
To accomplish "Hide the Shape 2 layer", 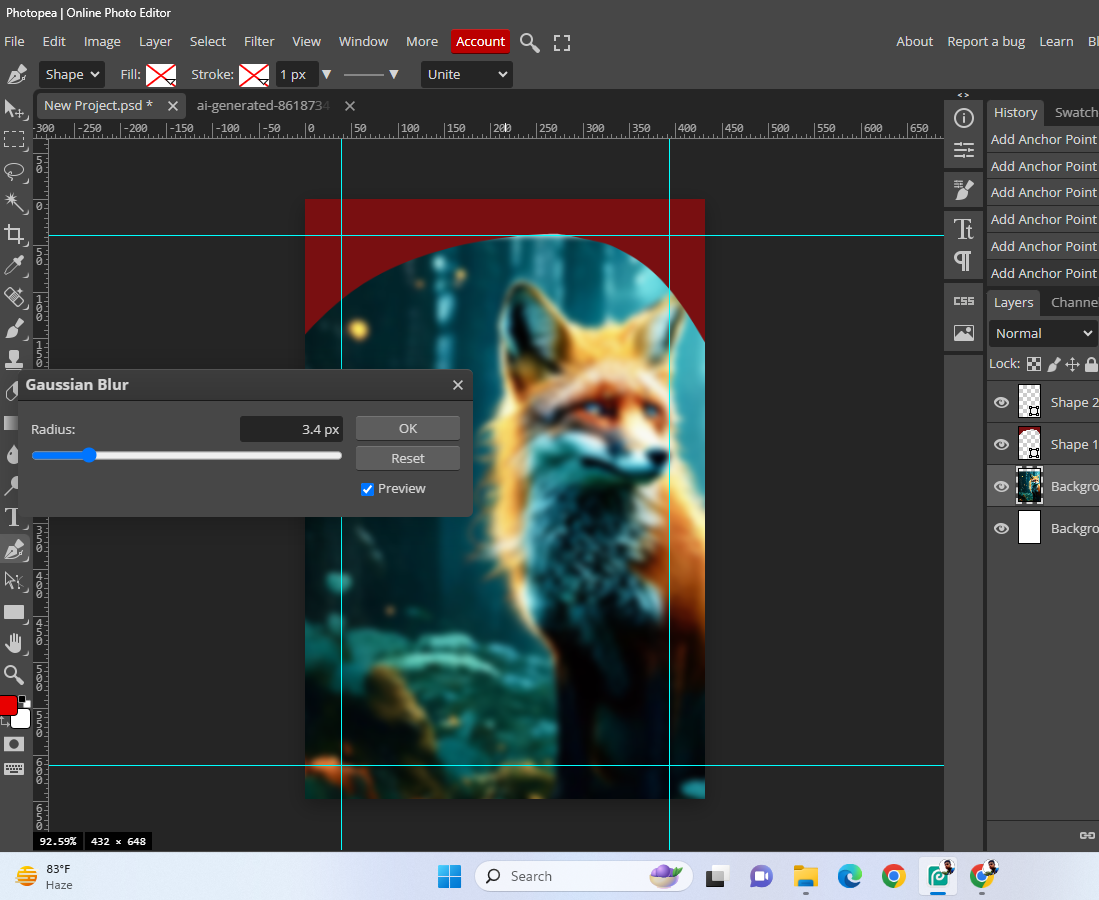I will (x=1001, y=402).
